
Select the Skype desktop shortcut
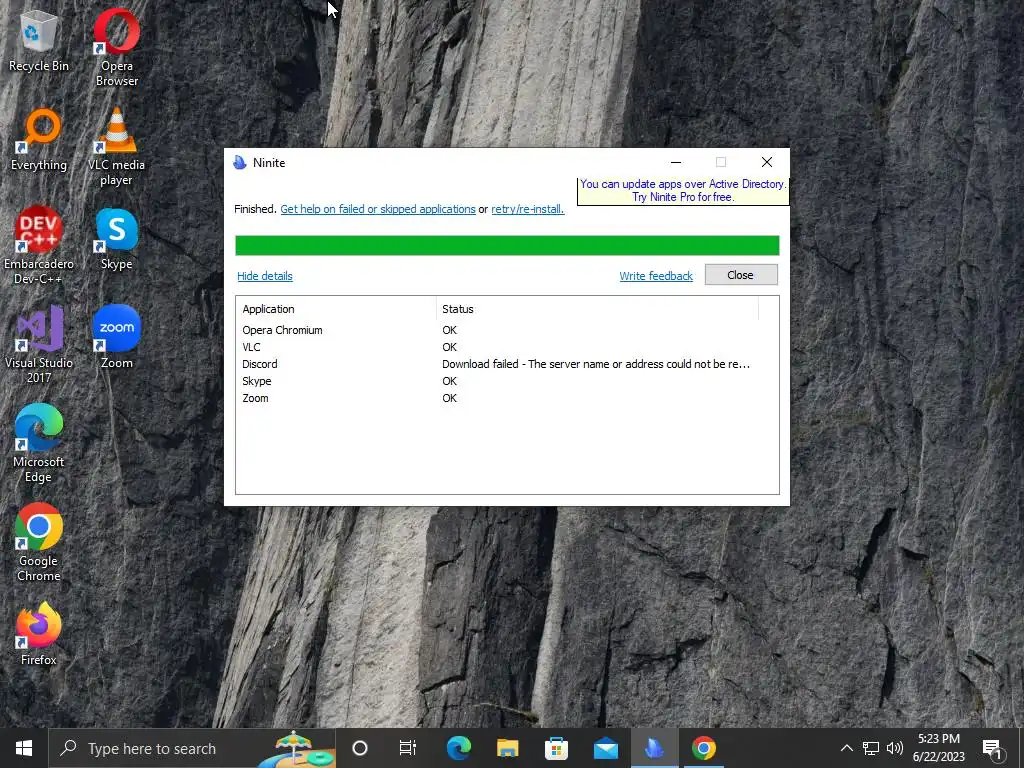coord(116,239)
